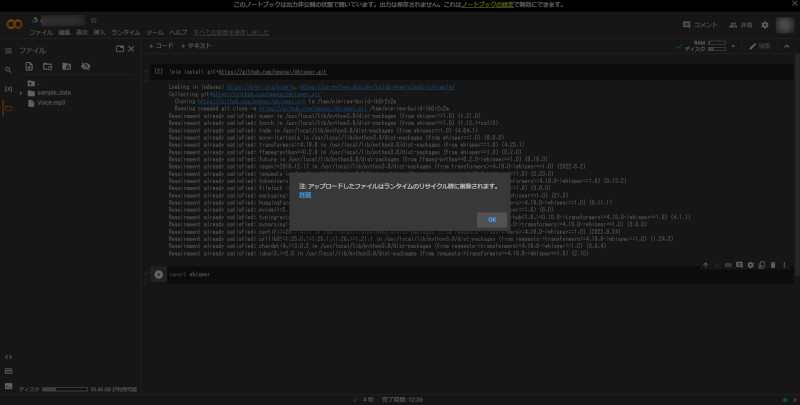Close the bottom status bar X
This screenshot has width=800, height=405.
coord(794,400)
